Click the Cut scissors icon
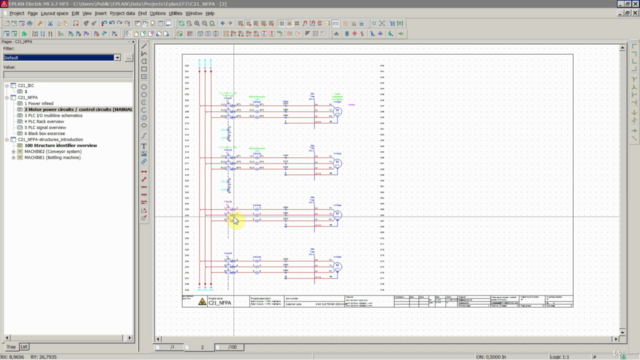The image size is (640, 360). [50, 24]
